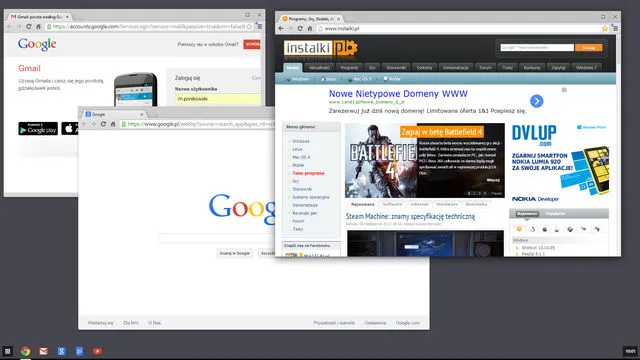Click home icon in Google.pl window
Screen dimensions: 640x360
113,124
